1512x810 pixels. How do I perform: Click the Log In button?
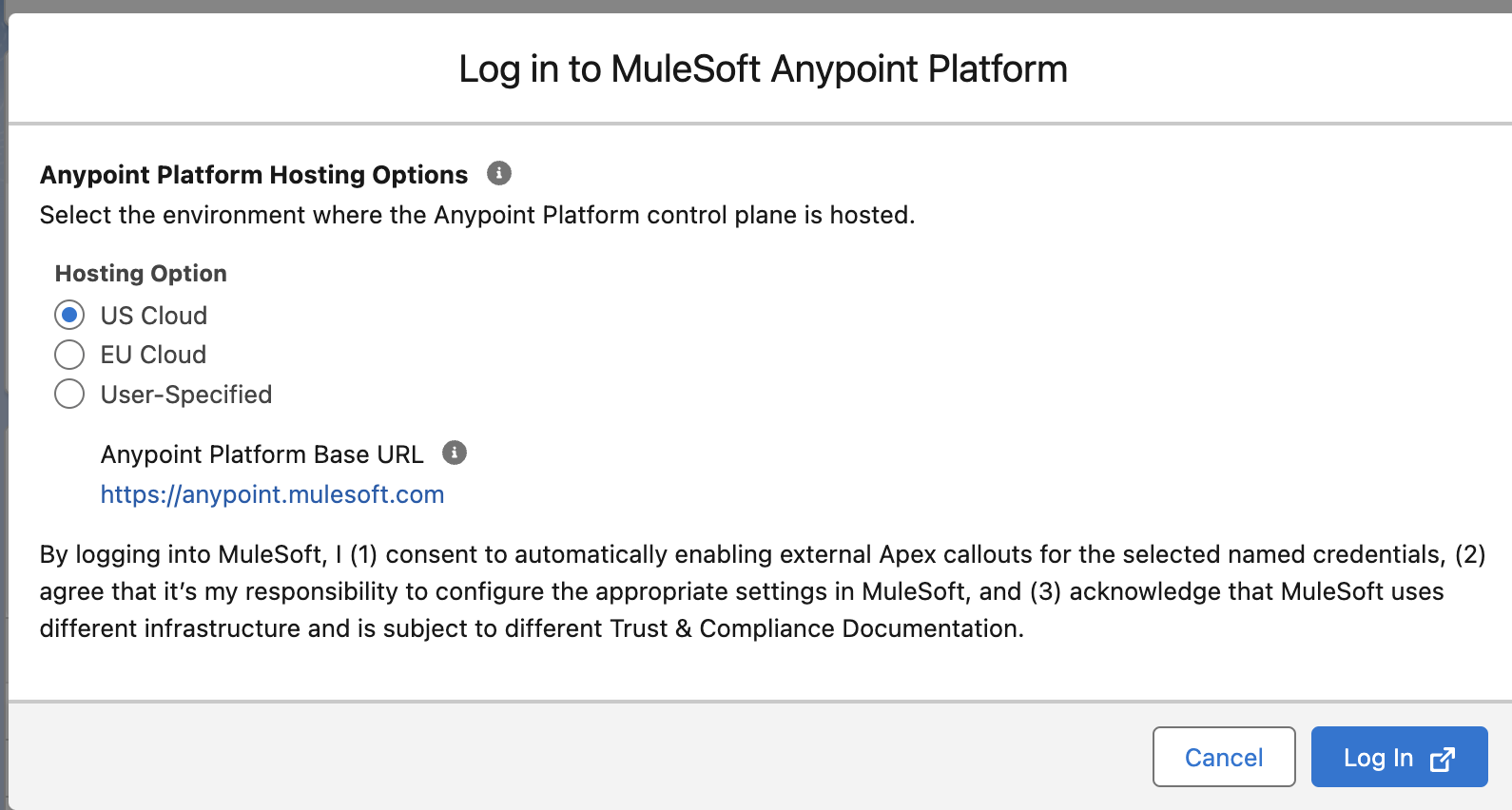click(1399, 757)
